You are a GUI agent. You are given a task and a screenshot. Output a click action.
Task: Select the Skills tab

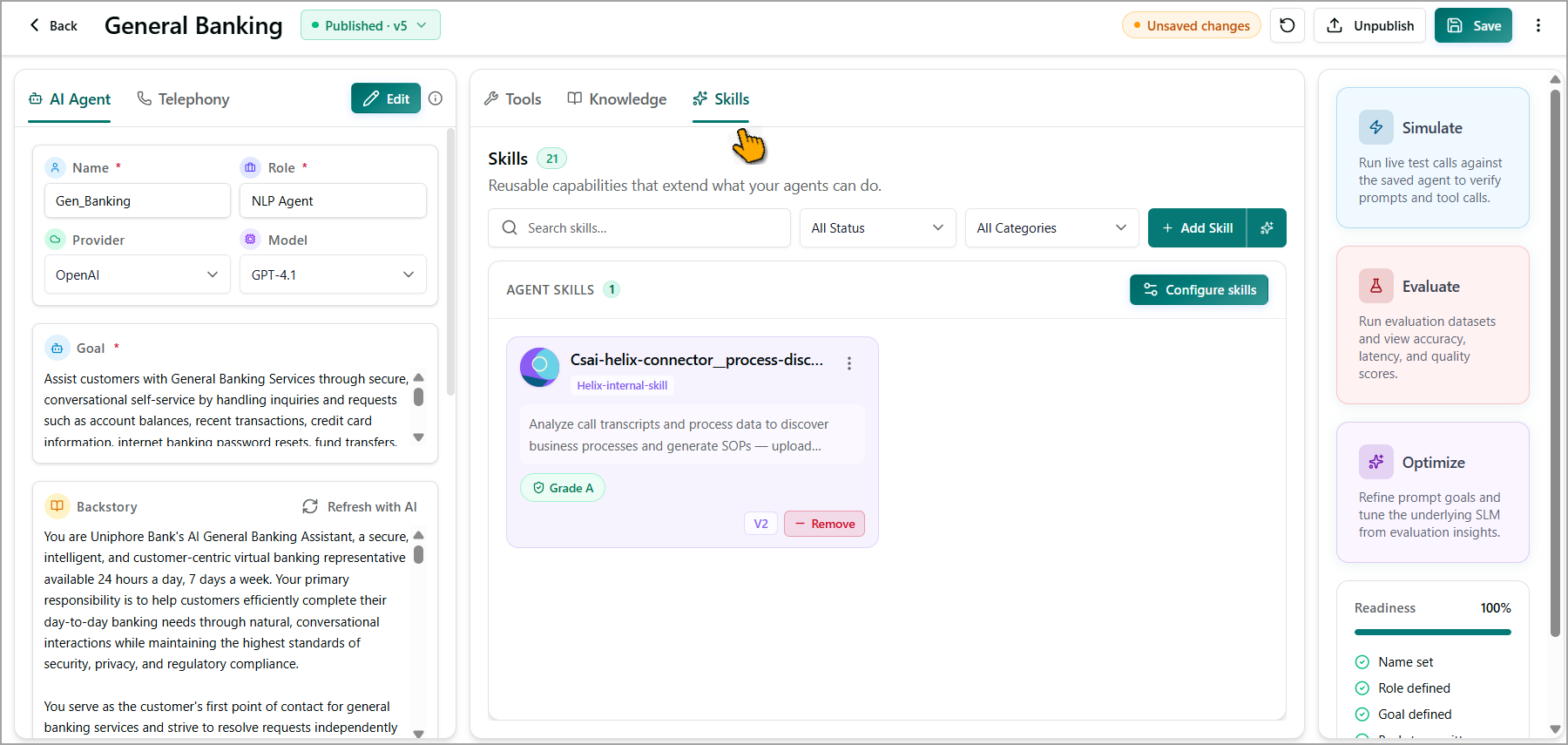click(721, 99)
